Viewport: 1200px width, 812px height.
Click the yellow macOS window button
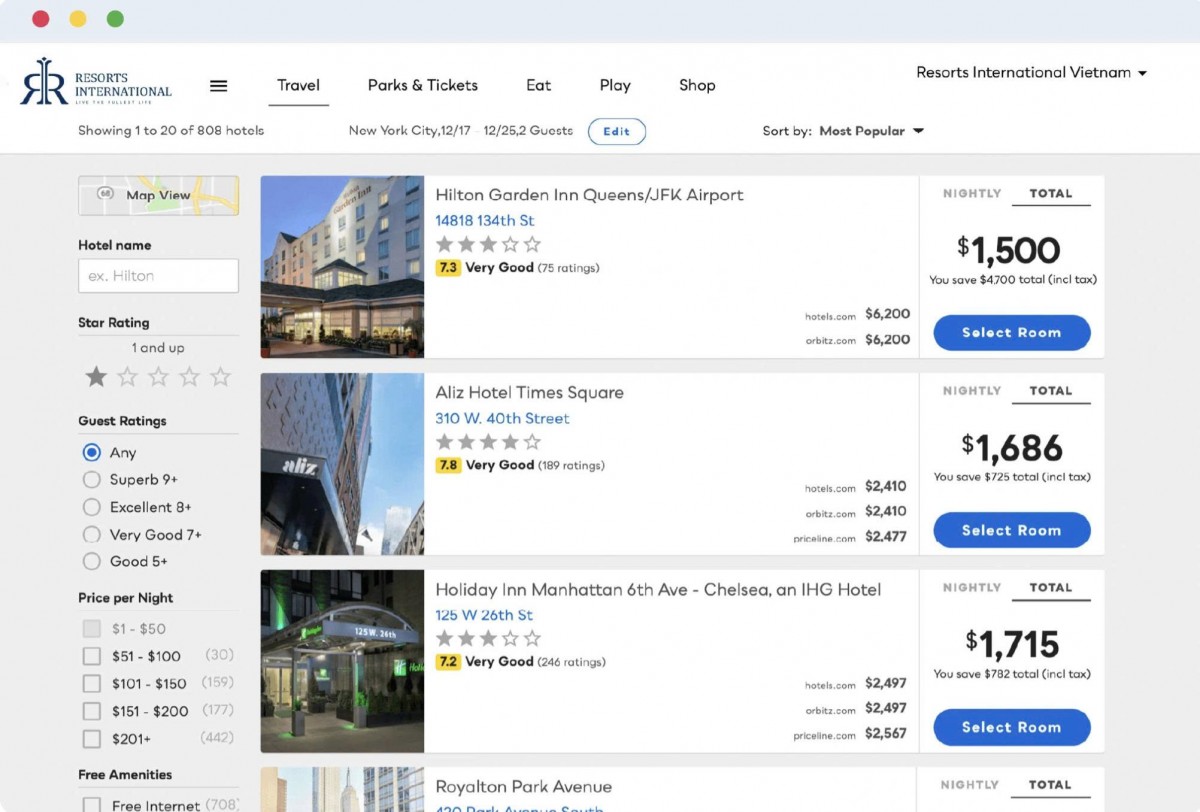point(78,19)
